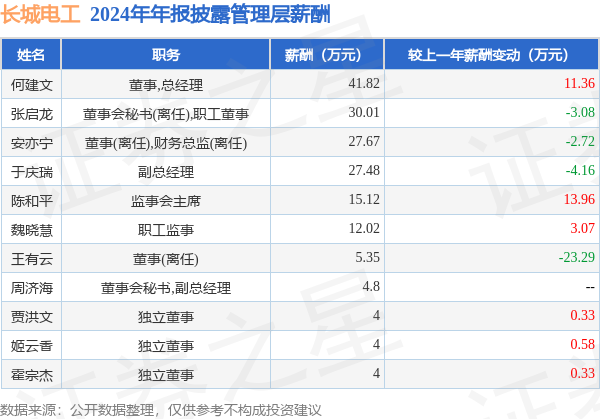
Task: Click the name 贾洪文
Action: pyautogui.click(x=32, y=317)
